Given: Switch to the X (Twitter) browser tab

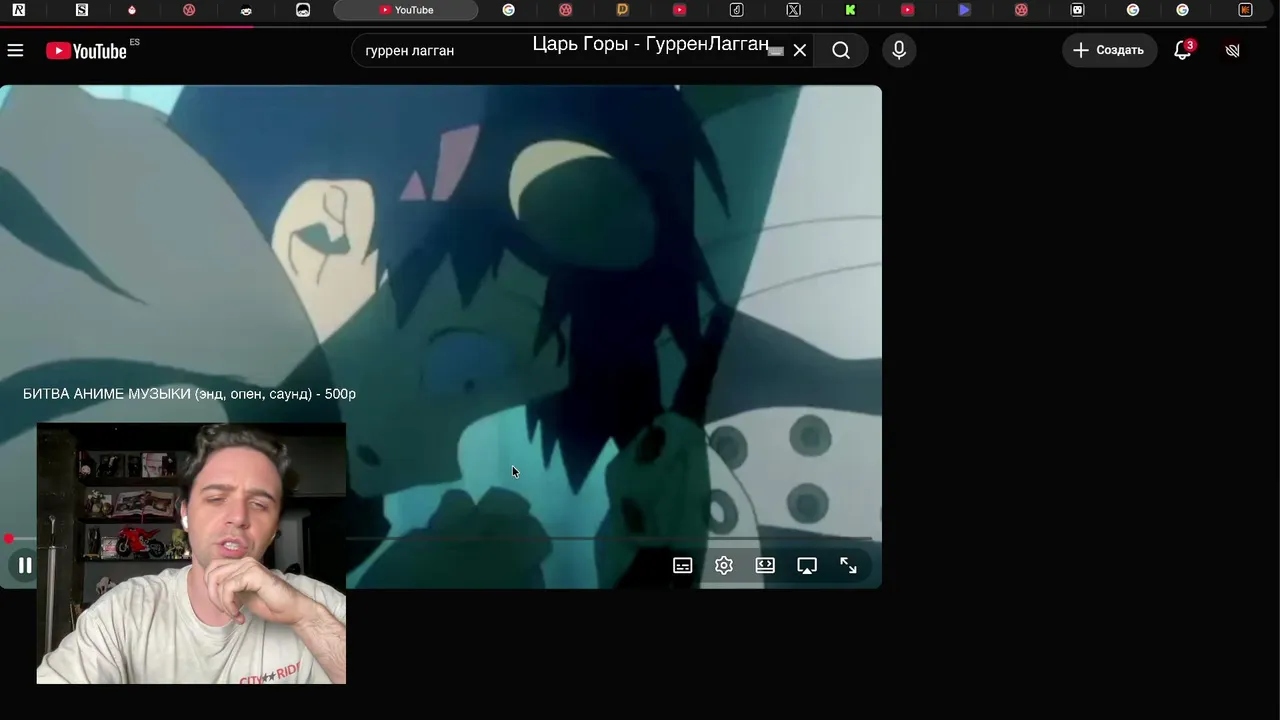Looking at the screenshot, I should pyautogui.click(x=793, y=10).
